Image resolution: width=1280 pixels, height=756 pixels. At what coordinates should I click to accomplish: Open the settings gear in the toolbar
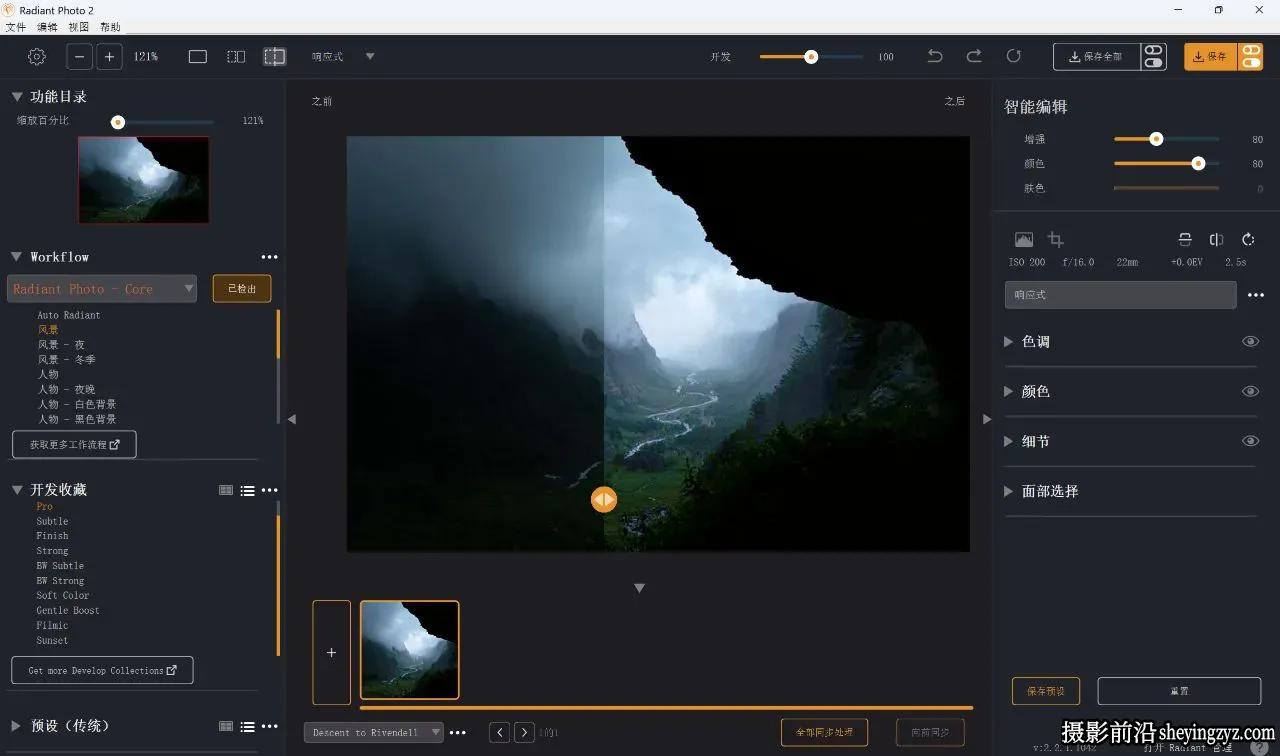37,57
